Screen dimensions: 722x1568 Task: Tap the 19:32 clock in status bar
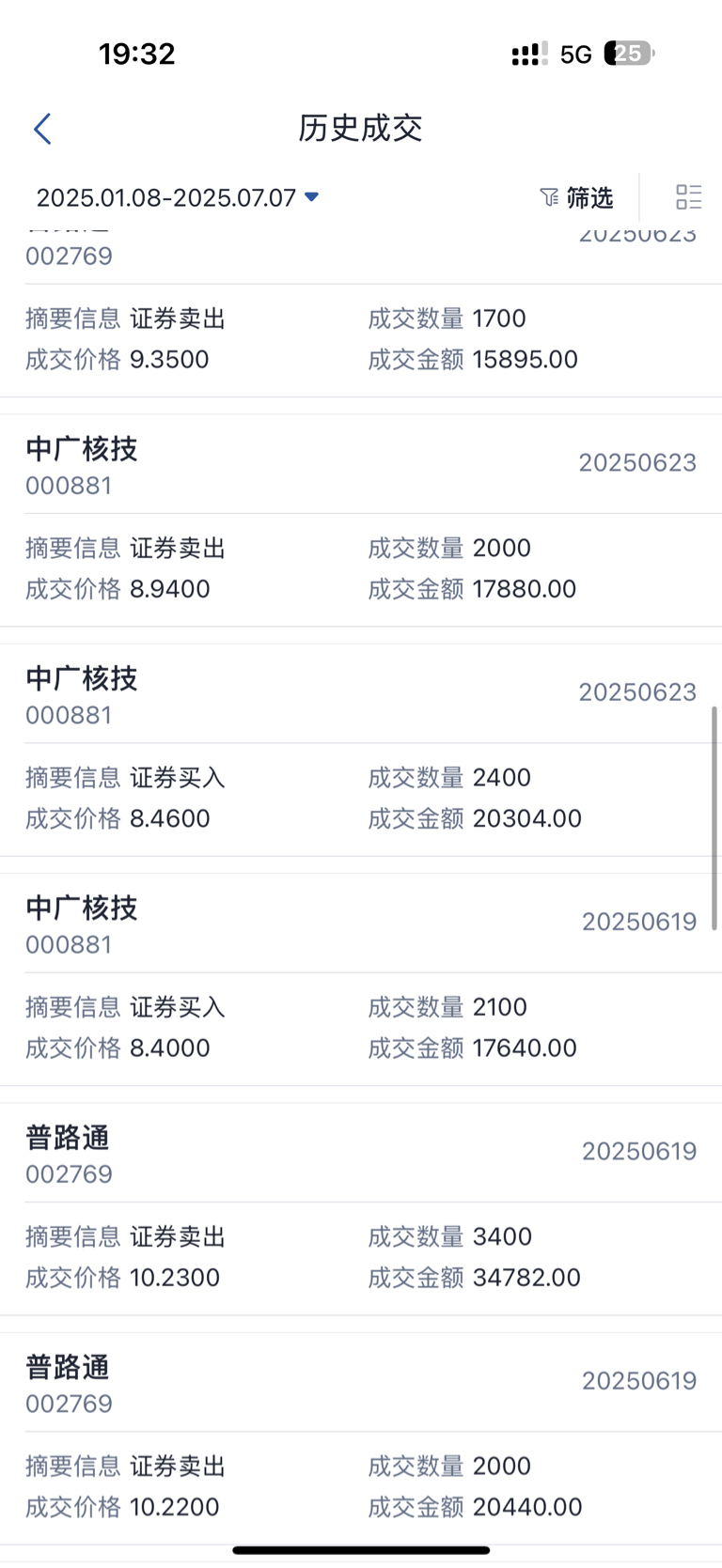137,54
